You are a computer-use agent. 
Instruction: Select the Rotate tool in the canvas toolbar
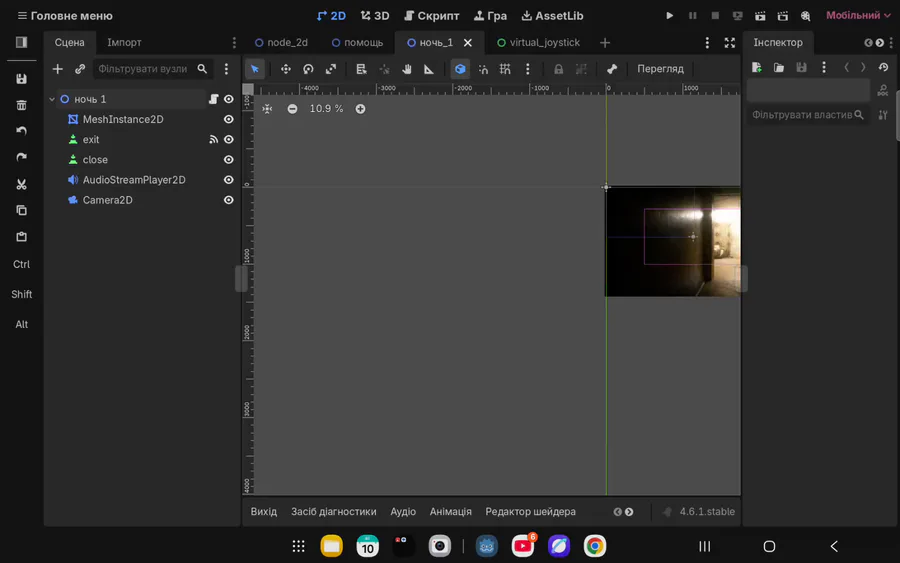(308, 69)
